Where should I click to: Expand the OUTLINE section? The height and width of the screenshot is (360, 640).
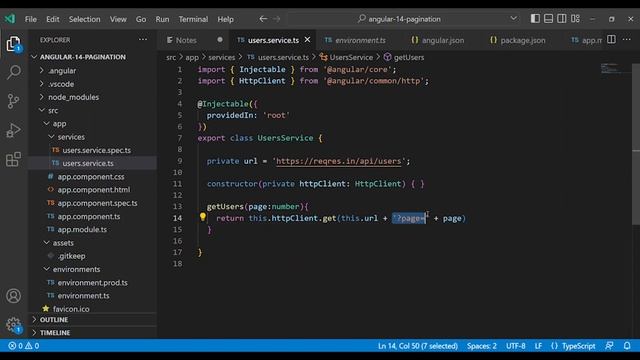click(92, 319)
